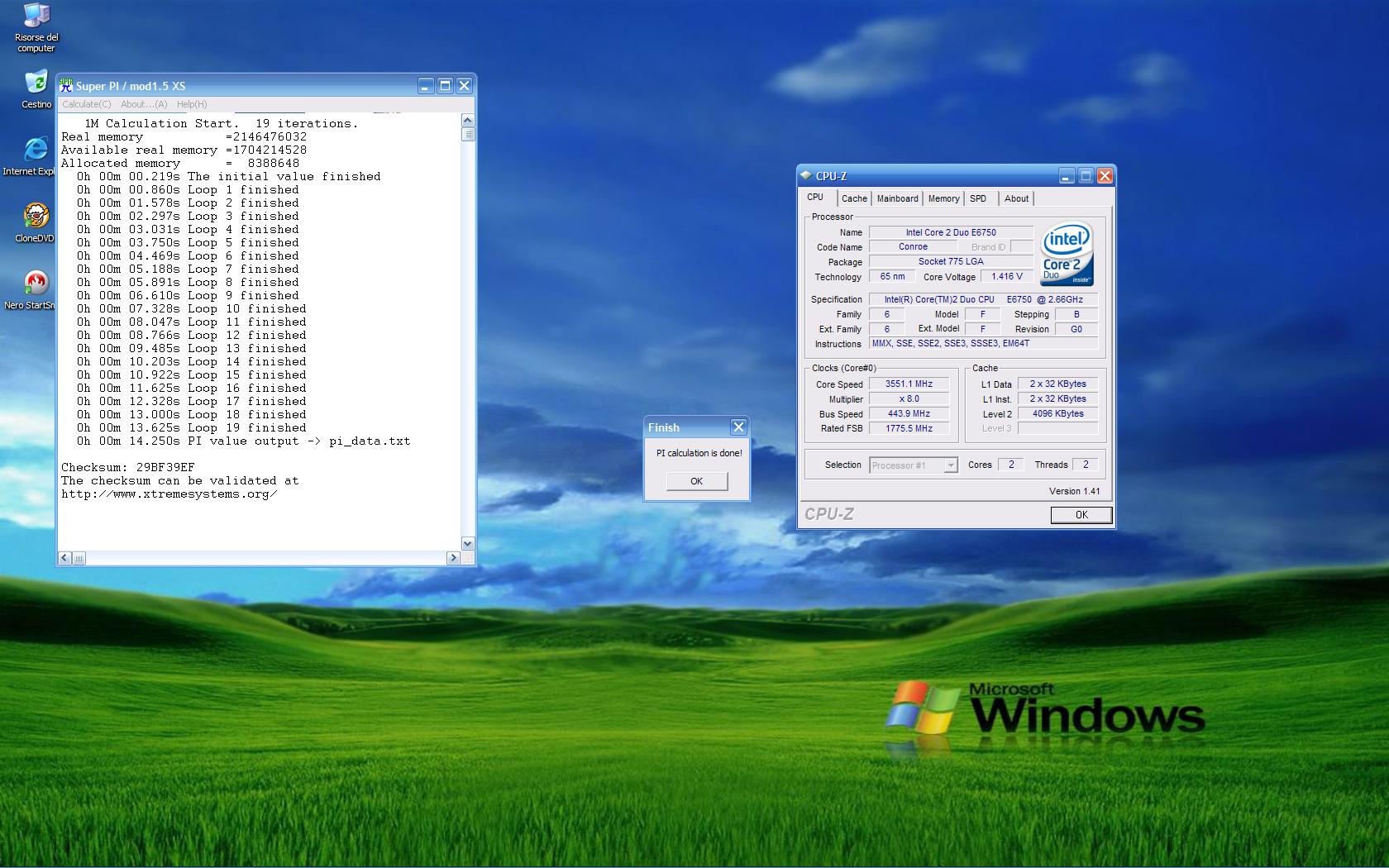Screen dimensions: 1389x868
Task: Click the 1M Calculation Start line
Action: click(222, 123)
